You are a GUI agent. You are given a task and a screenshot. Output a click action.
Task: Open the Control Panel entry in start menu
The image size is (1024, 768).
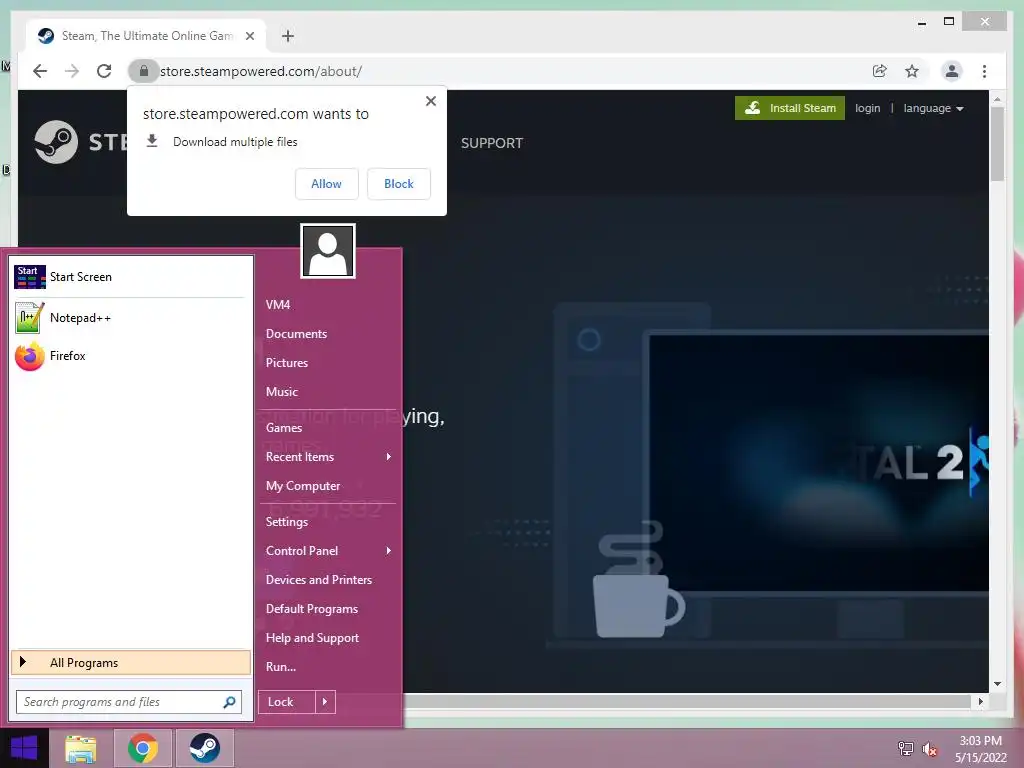[x=328, y=551]
